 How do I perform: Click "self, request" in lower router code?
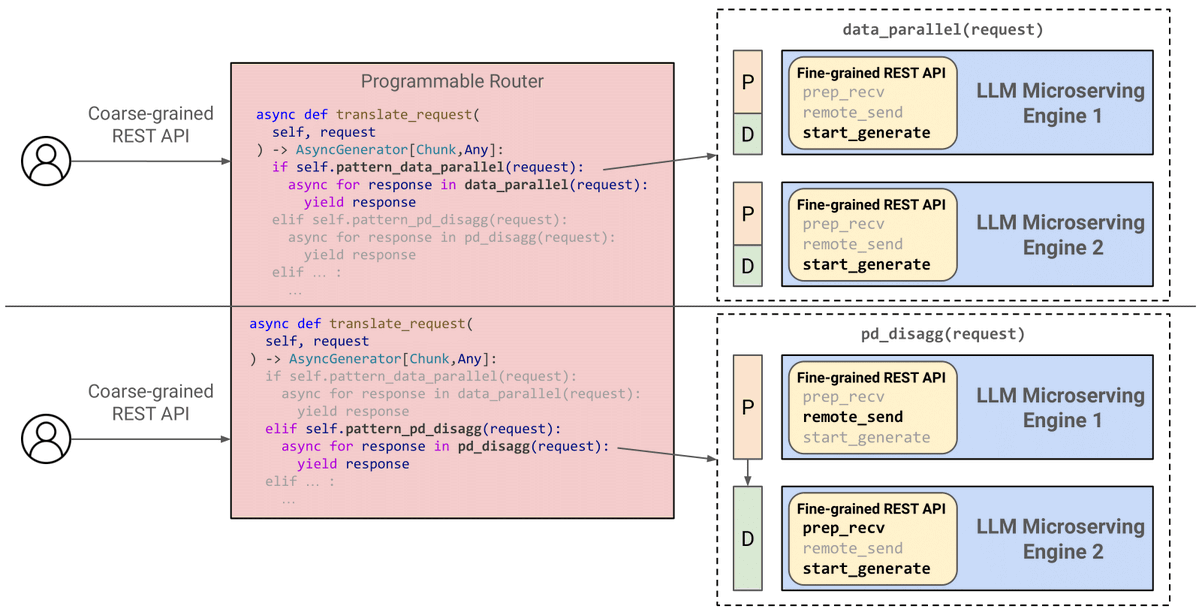pyautogui.click(x=317, y=341)
